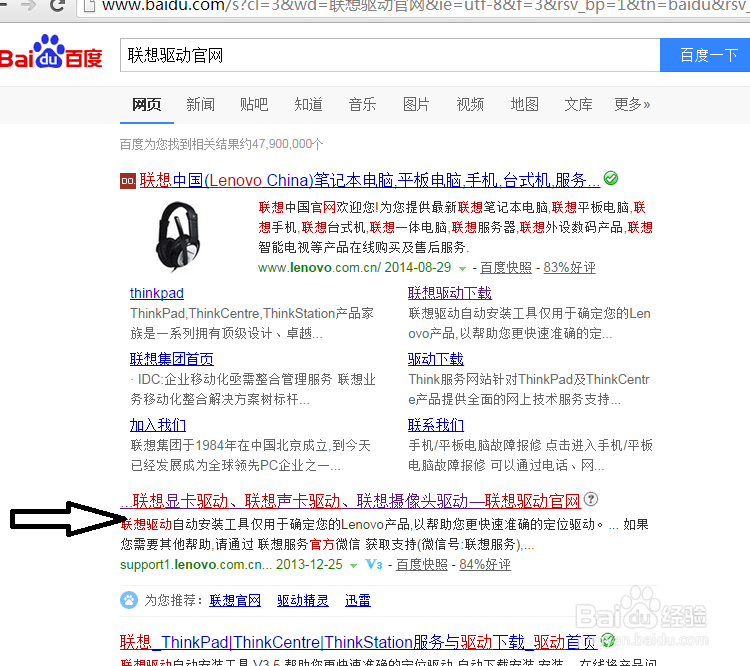Click the recommended 驱动精灵 link
Viewport: 750px width, 666px height.
coord(303,600)
